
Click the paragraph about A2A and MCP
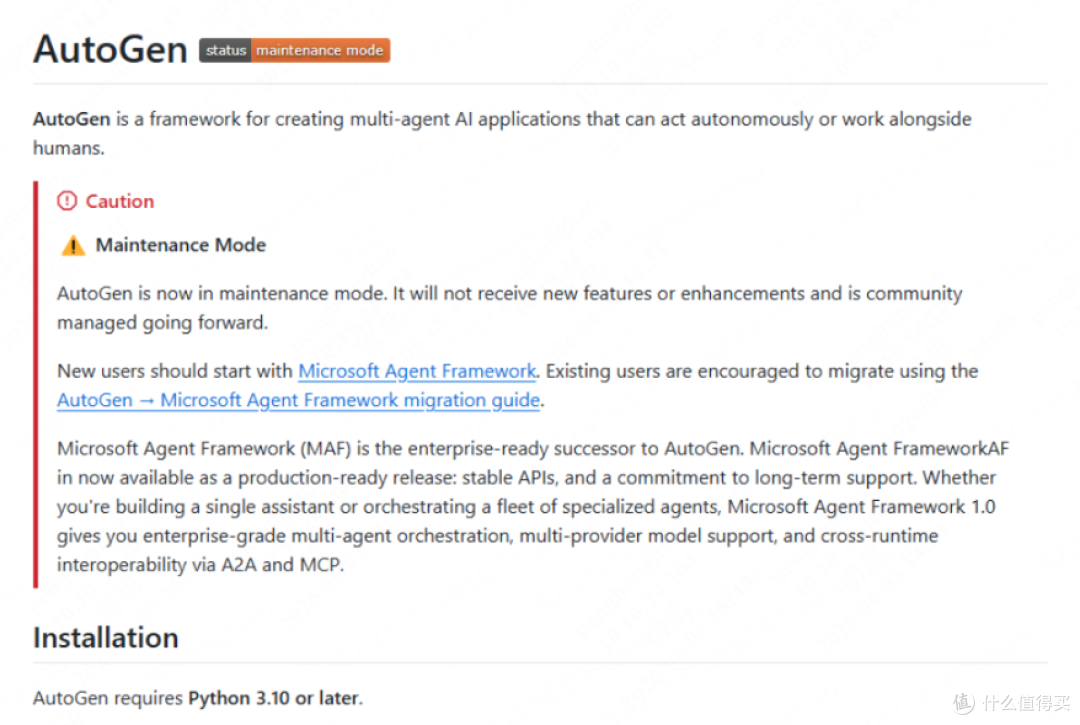(532, 507)
